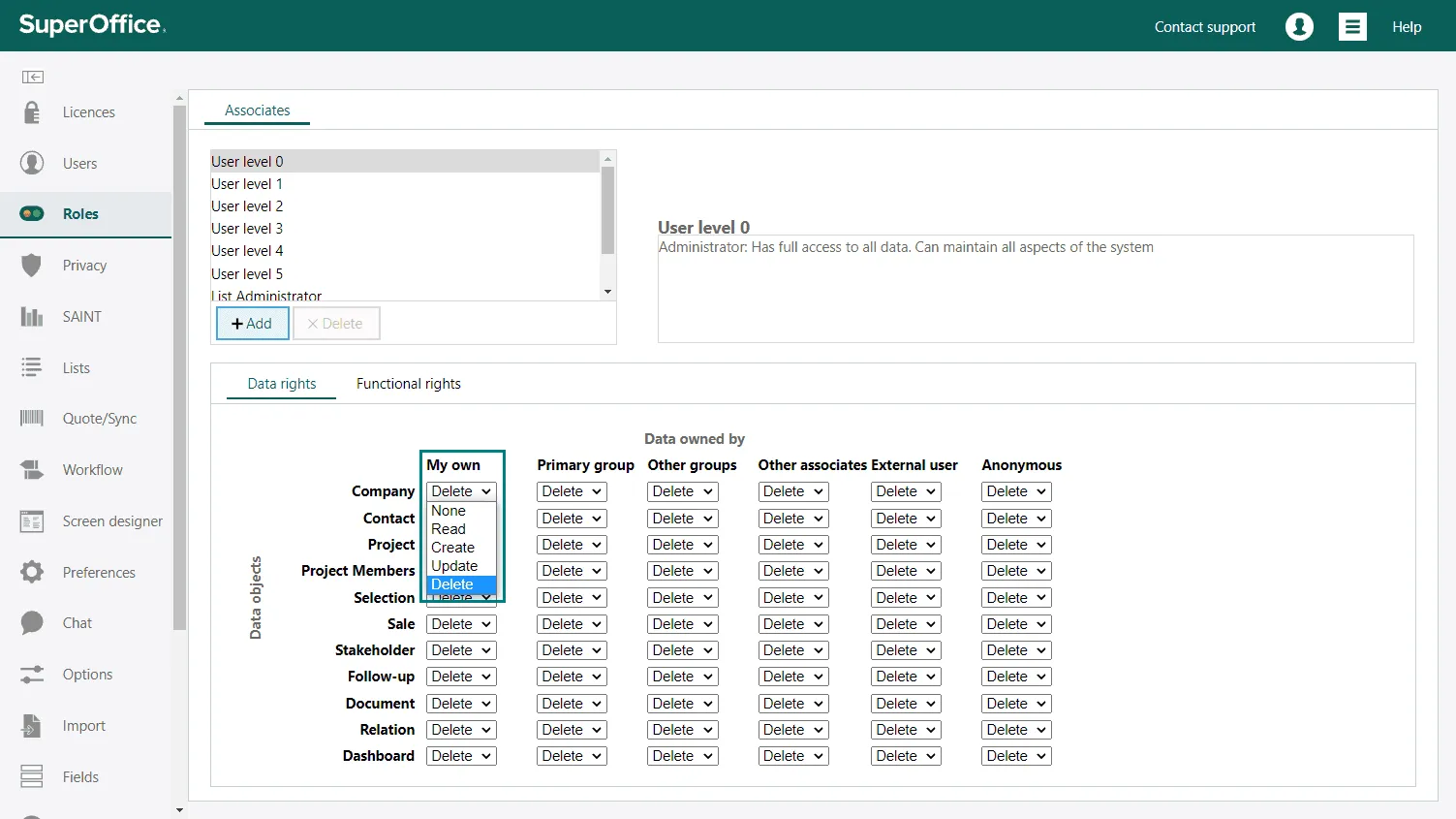Click the role list scroll down arrow

(x=607, y=292)
